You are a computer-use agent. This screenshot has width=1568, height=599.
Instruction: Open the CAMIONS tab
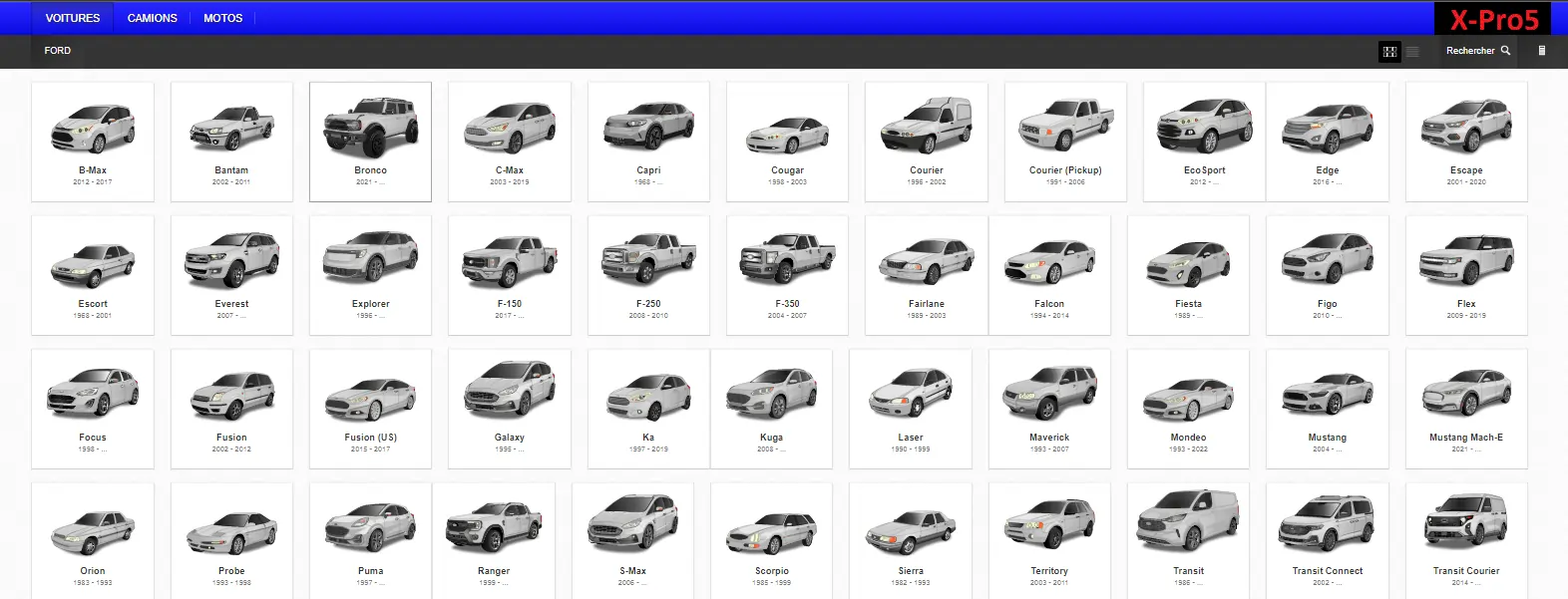pyautogui.click(x=152, y=18)
